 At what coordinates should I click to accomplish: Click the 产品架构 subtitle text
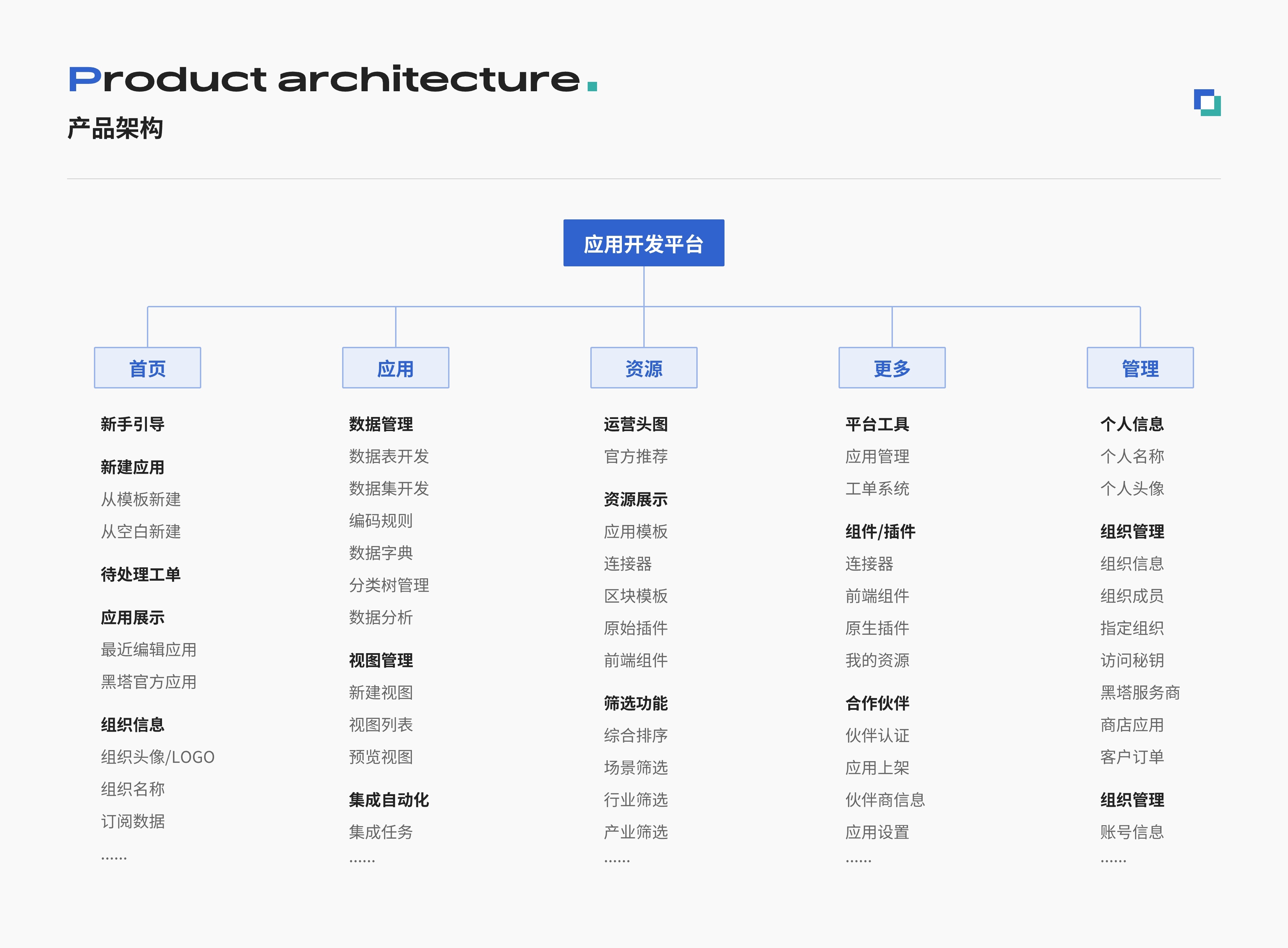pyautogui.click(x=115, y=128)
